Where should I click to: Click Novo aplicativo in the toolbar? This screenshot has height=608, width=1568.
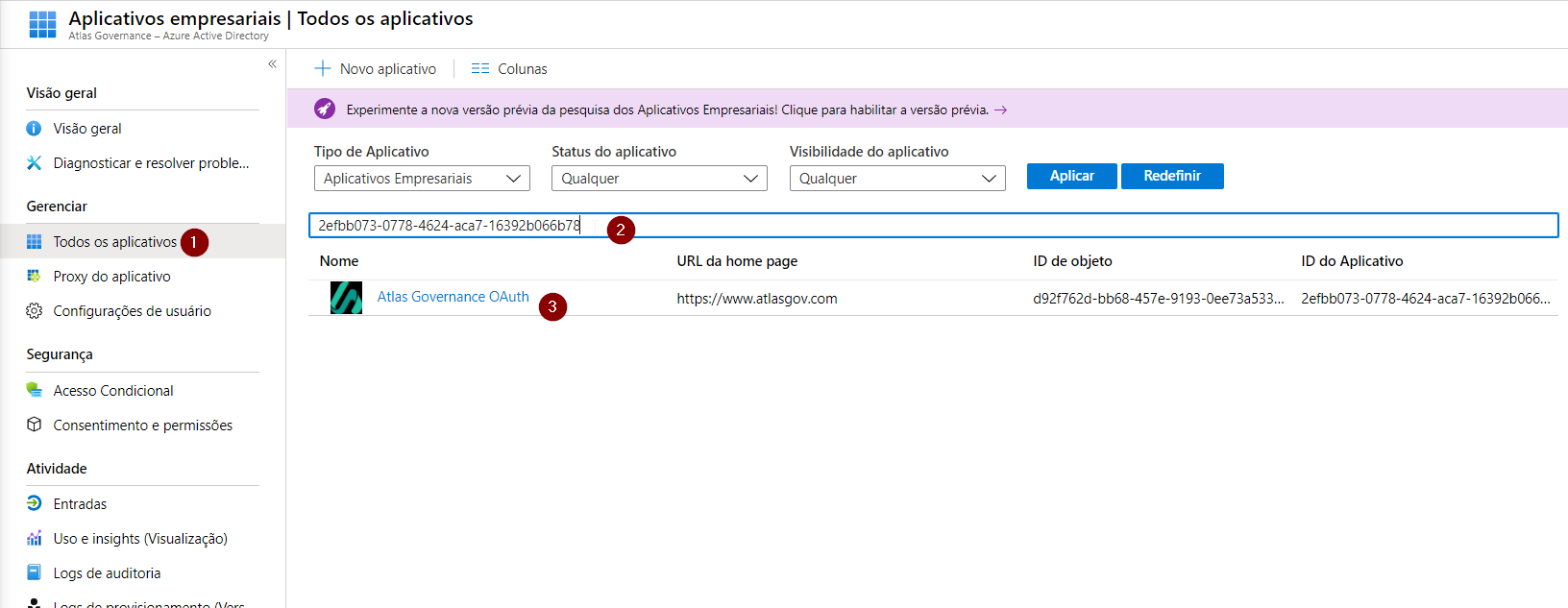point(376,69)
